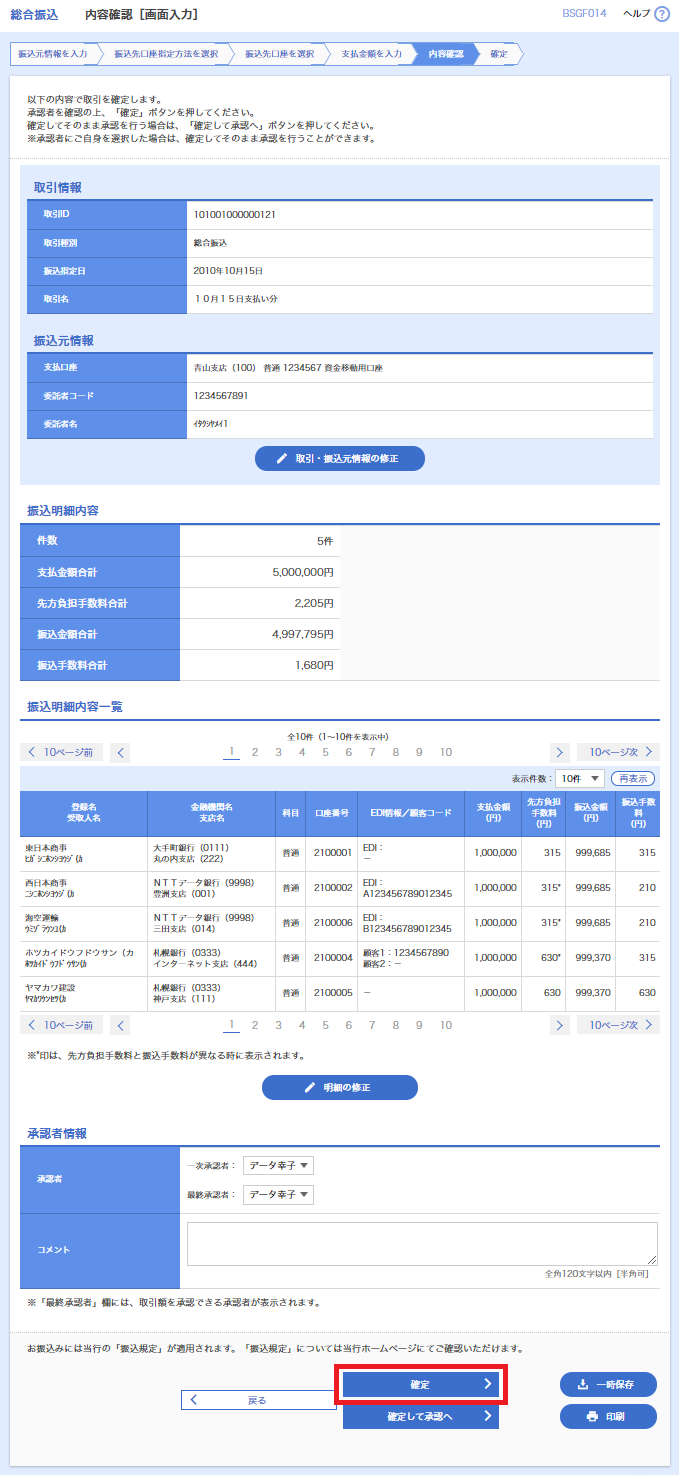Go to previous page arrow above table
Image resolution: width=679 pixels, height=1475 pixels.
tap(120, 753)
